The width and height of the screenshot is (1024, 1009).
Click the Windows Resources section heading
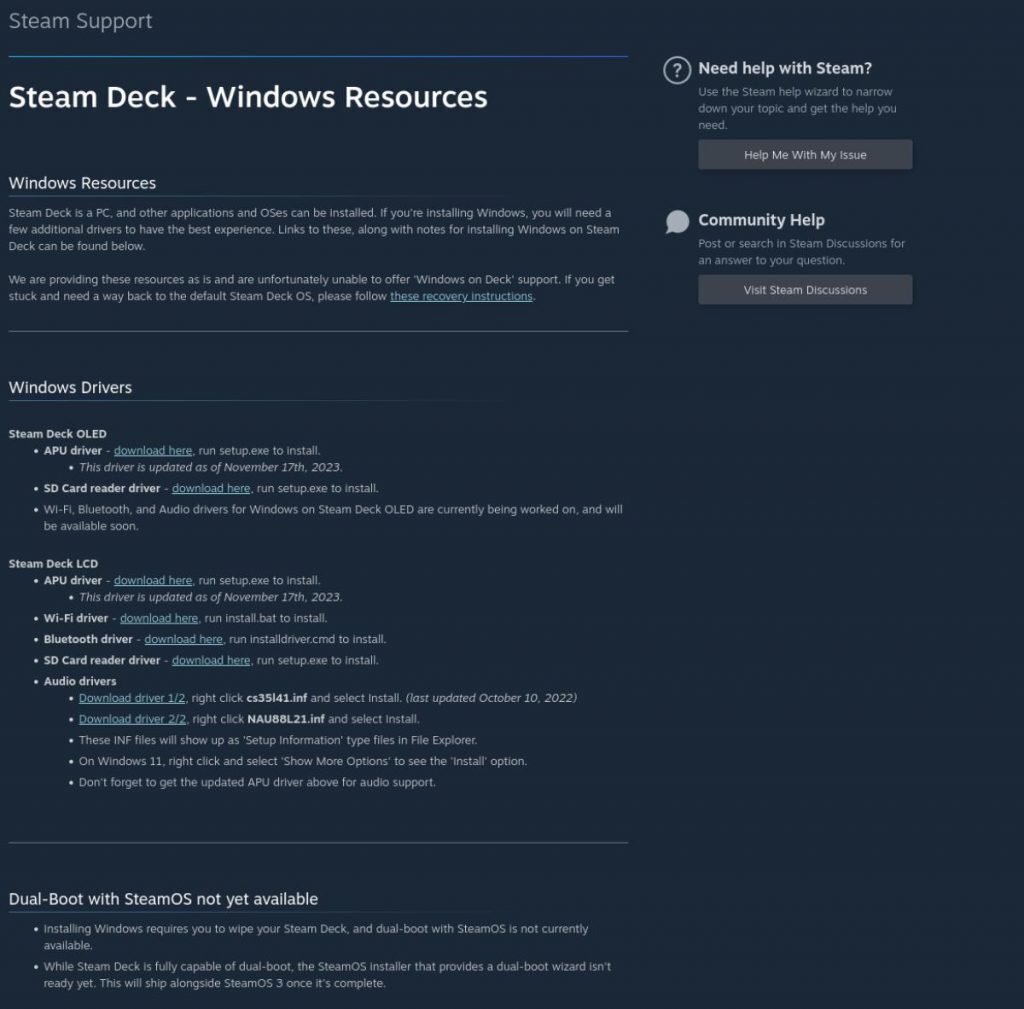point(82,183)
